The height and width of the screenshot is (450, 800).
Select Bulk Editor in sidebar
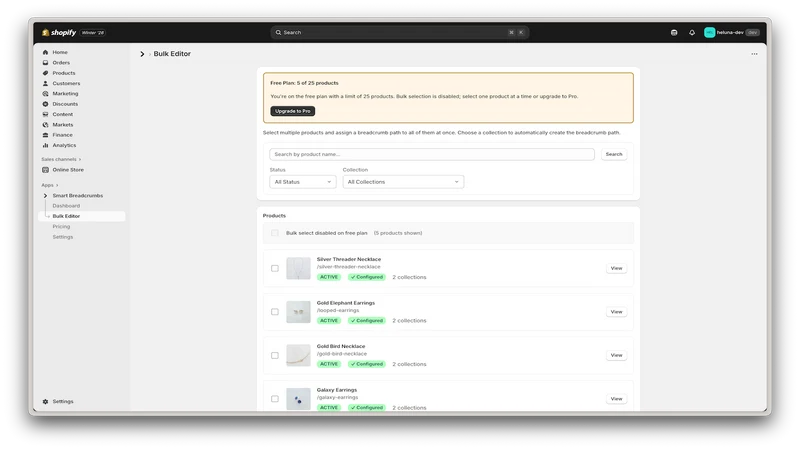(x=82, y=216)
